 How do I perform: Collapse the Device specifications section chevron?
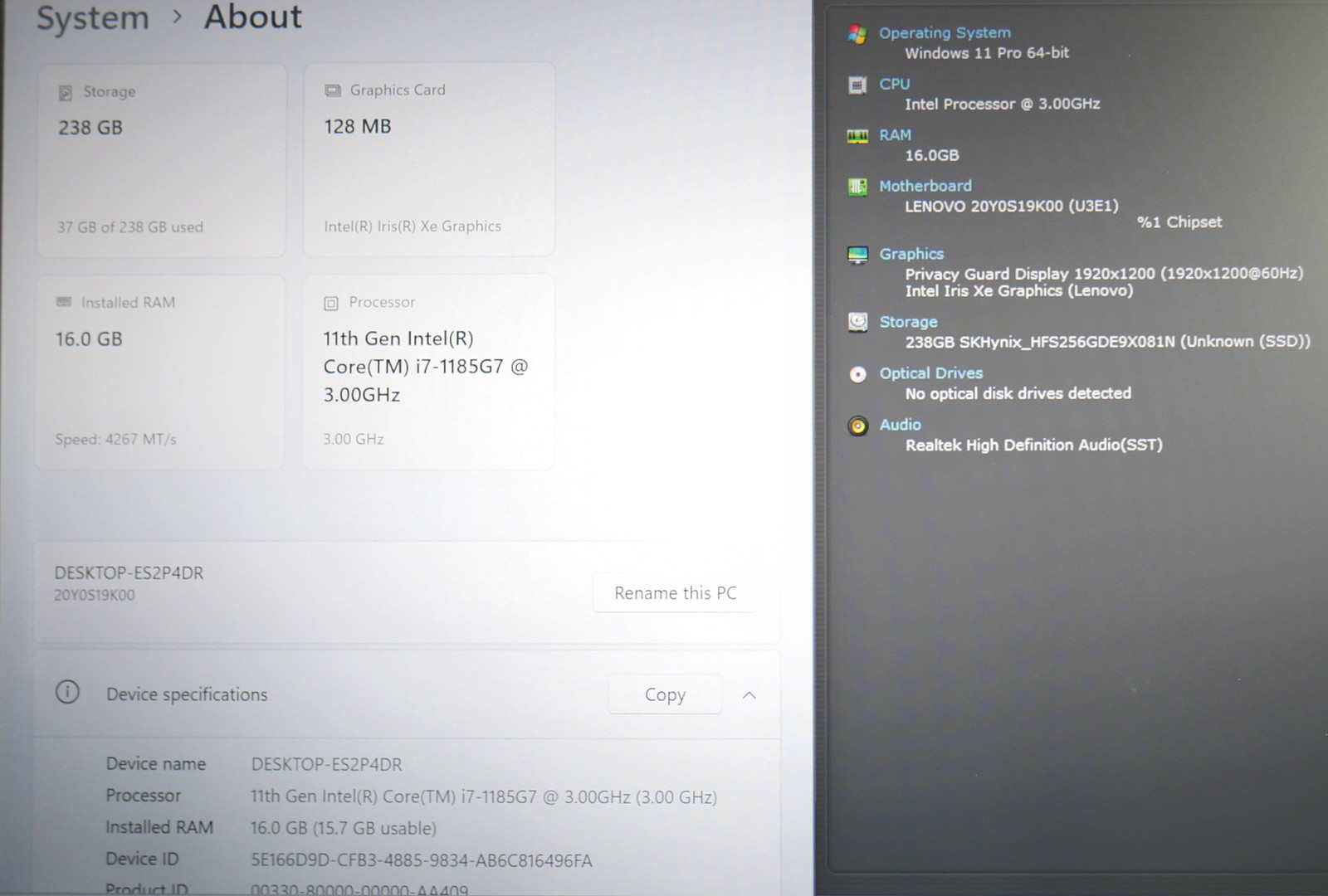tap(749, 695)
